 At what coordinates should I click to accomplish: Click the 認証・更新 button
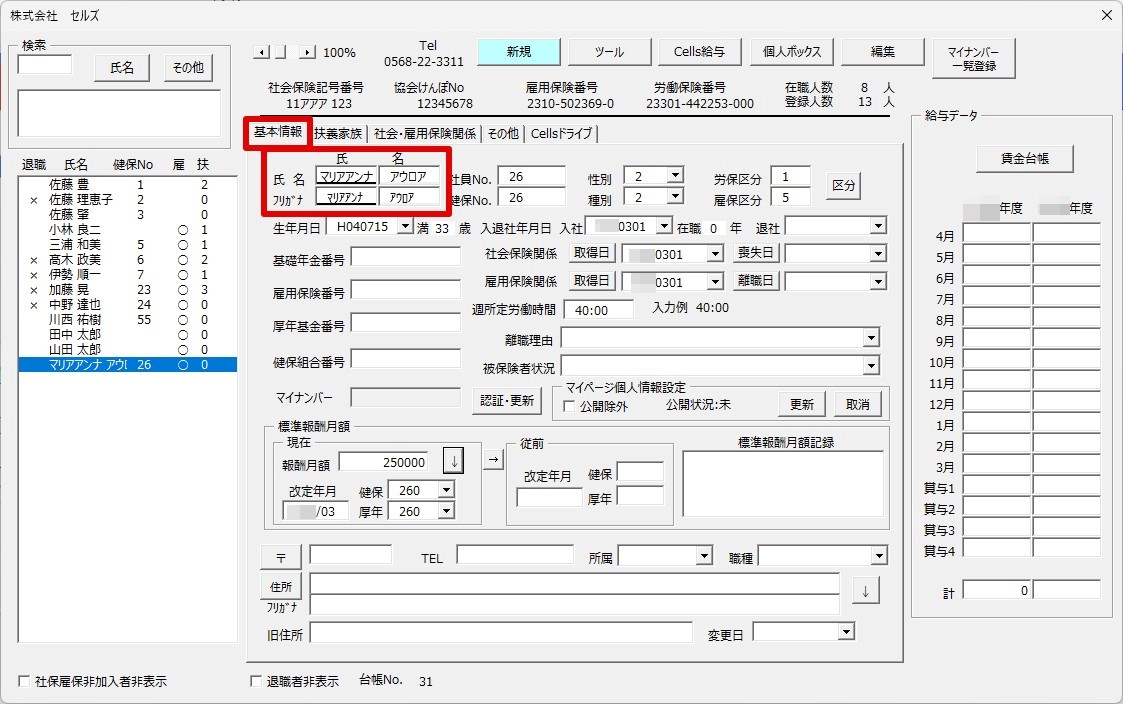click(506, 400)
